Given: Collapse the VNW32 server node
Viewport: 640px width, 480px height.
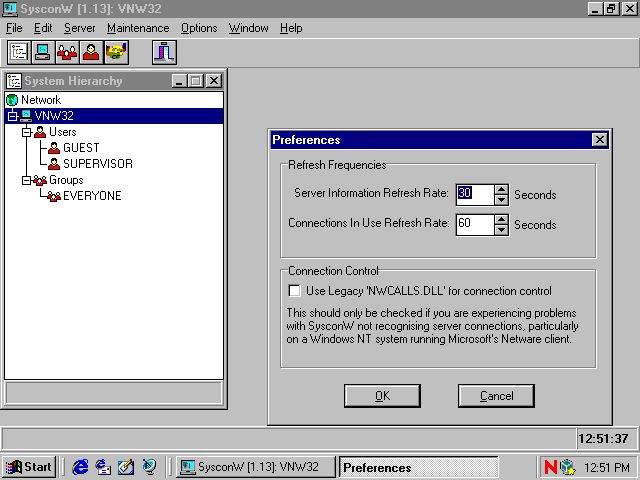Looking at the screenshot, I should [13, 116].
